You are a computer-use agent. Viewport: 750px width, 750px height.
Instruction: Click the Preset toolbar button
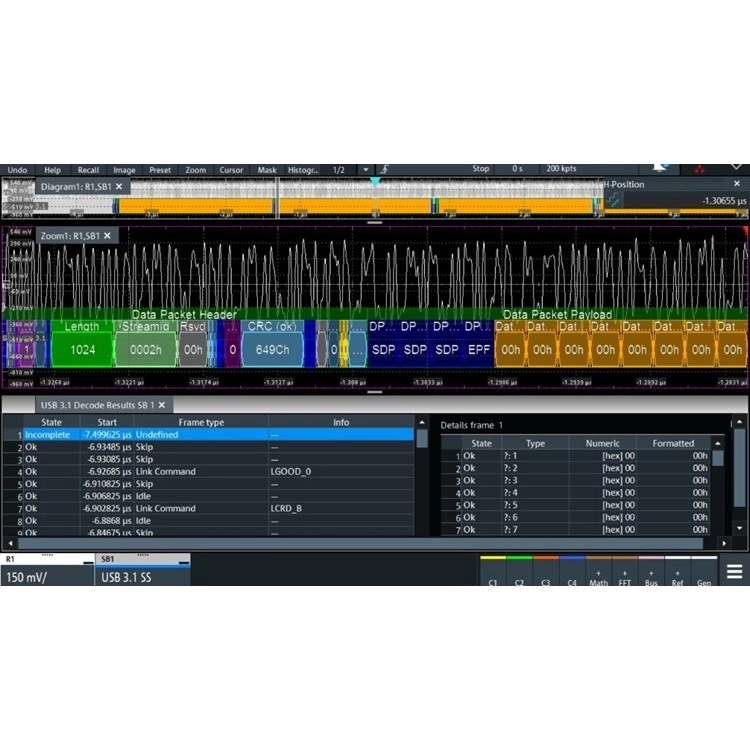coord(160,170)
